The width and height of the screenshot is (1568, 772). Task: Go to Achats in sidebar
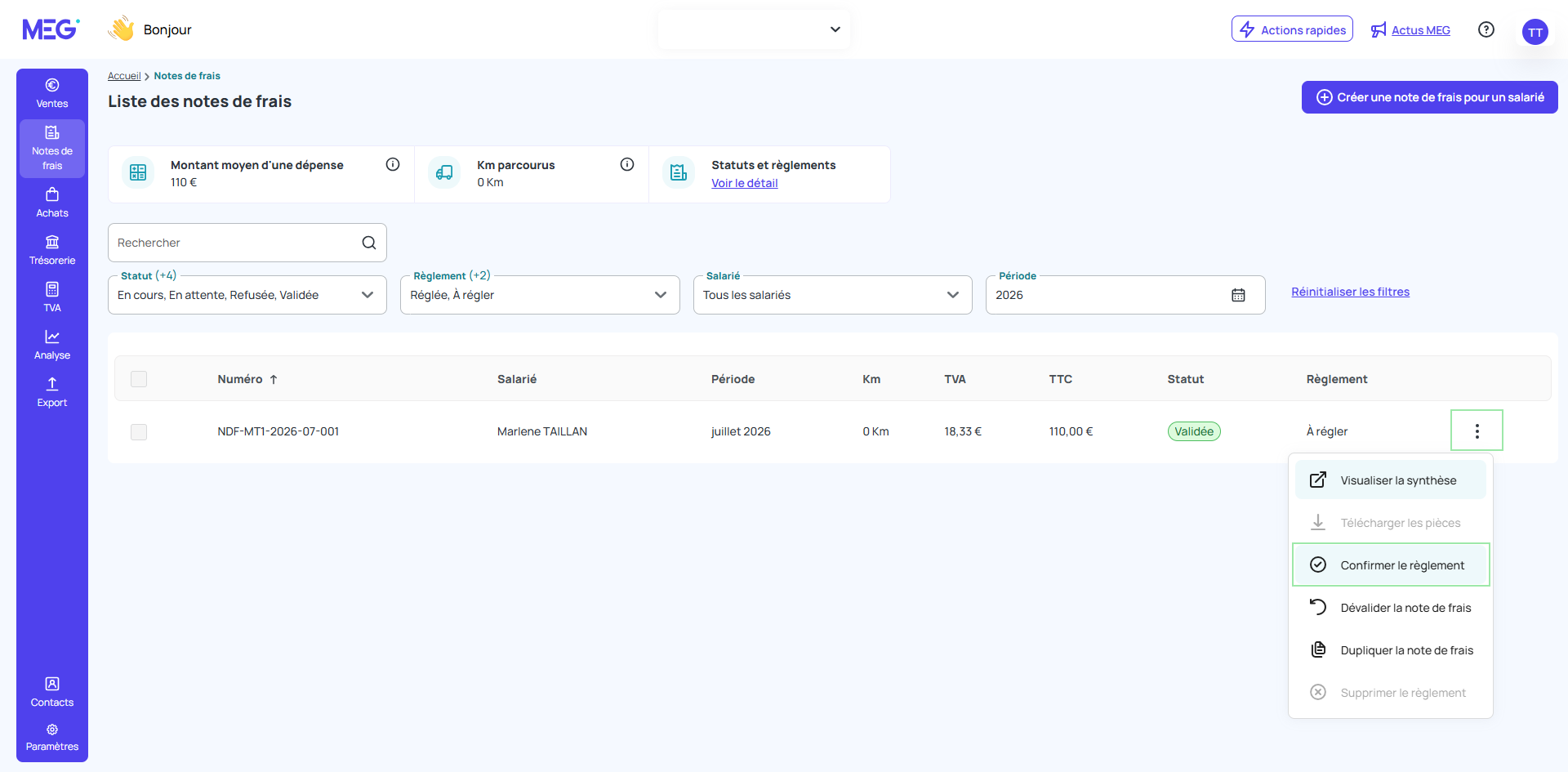52,203
